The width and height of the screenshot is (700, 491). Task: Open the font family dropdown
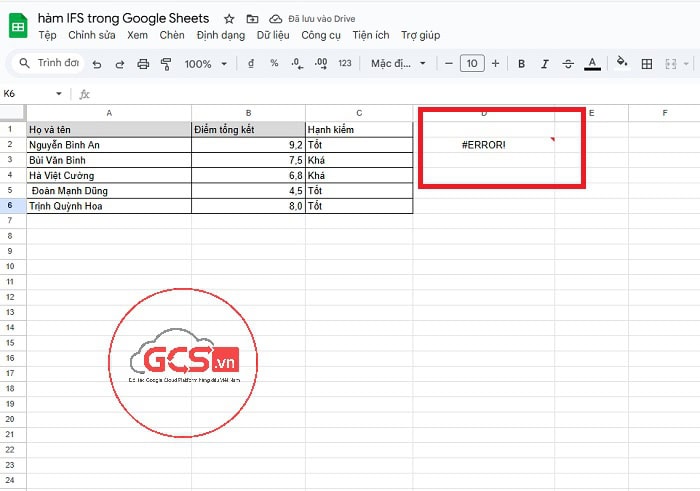[398, 64]
